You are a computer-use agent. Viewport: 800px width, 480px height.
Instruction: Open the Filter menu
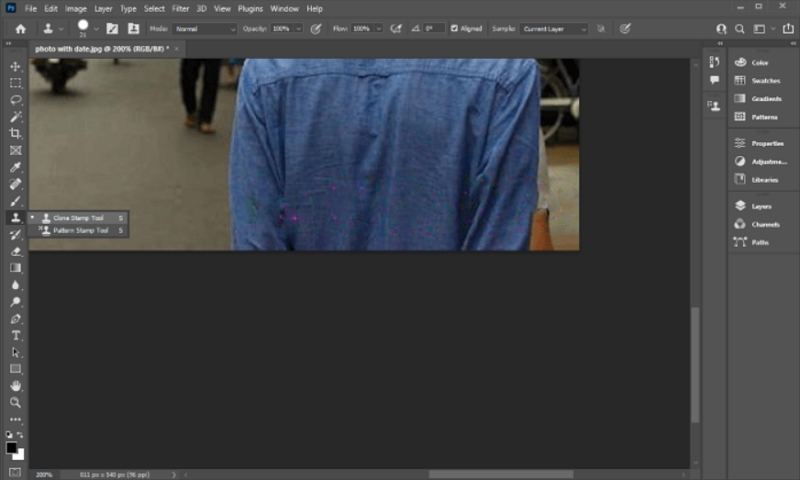[x=180, y=8]
